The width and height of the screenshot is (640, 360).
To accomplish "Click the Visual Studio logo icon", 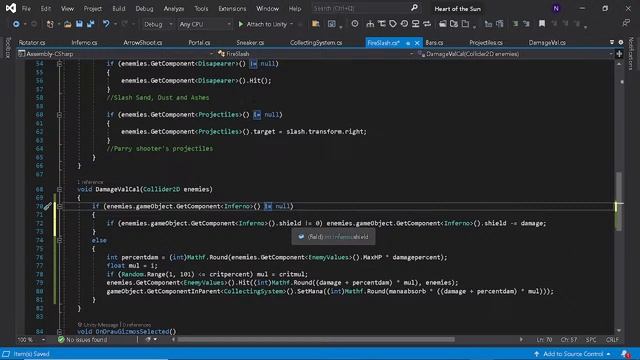I will pyautogui.click(x=11, y=8).
